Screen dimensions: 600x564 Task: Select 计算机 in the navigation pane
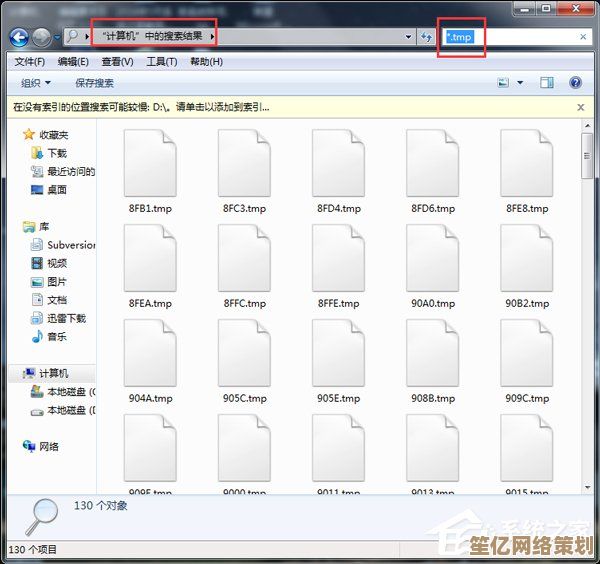(x=53, y=373)
